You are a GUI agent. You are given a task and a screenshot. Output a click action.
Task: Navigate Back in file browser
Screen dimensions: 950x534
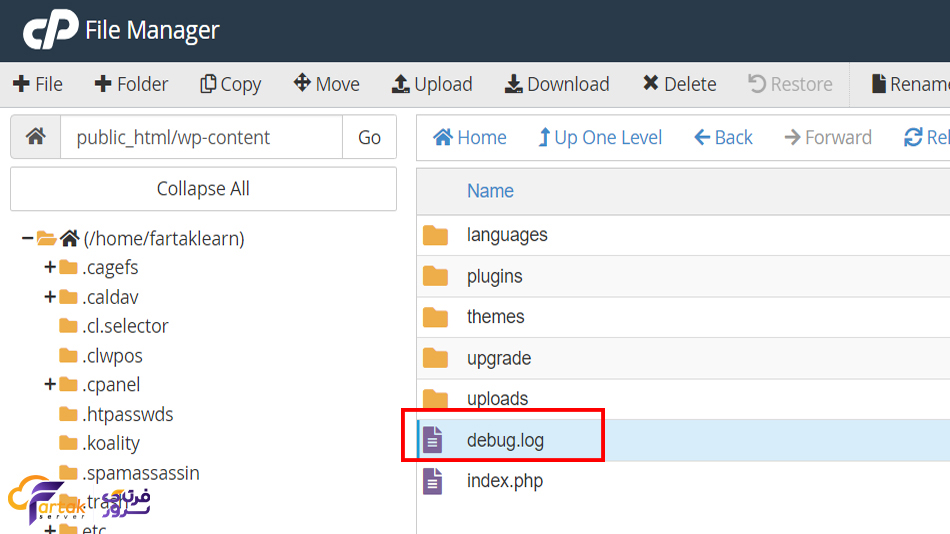pyautogui.click(x=723, y=137)
